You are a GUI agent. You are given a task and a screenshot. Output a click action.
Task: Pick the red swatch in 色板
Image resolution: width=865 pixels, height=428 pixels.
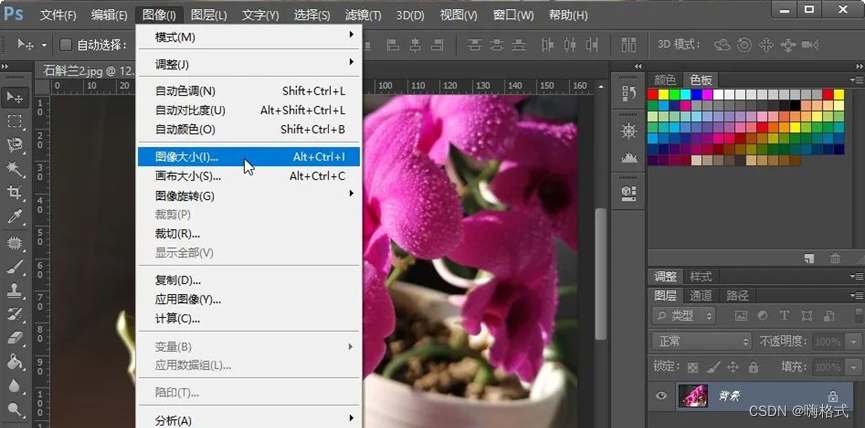point(652,94)
